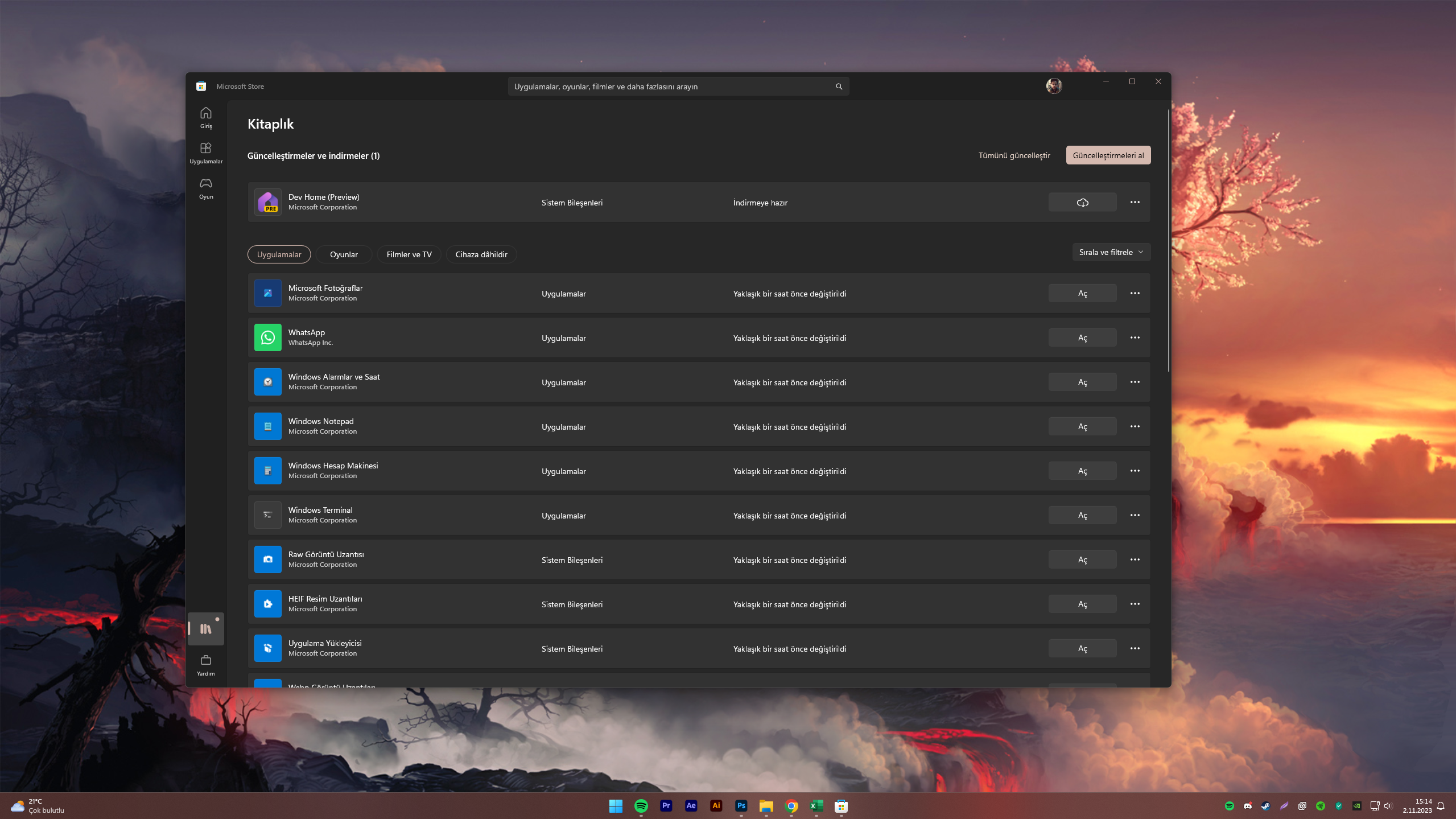Open the Giriş home page in sidebar
Viewport: 1456px width, 819px height.
pyautogui.click(x=205, y=117)
